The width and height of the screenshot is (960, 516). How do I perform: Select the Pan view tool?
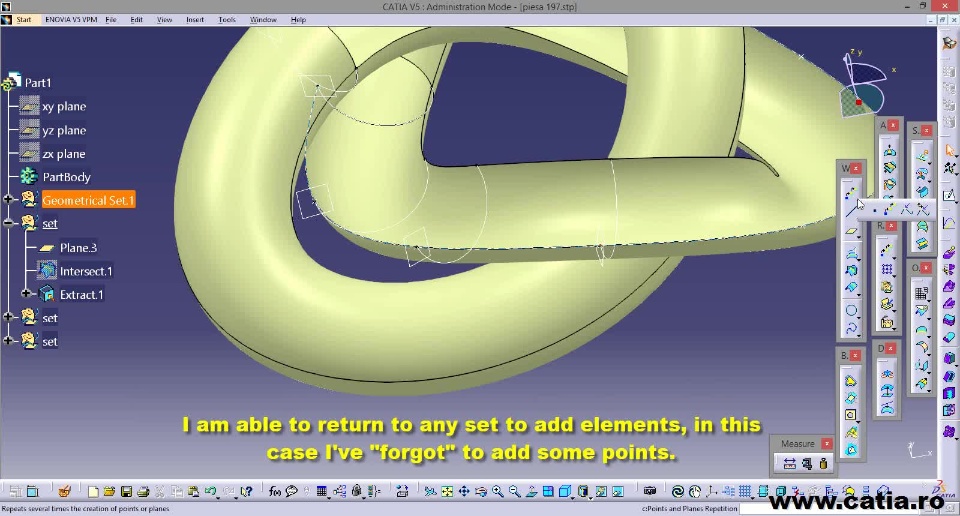pyautogui.click(x=463, y=491)
